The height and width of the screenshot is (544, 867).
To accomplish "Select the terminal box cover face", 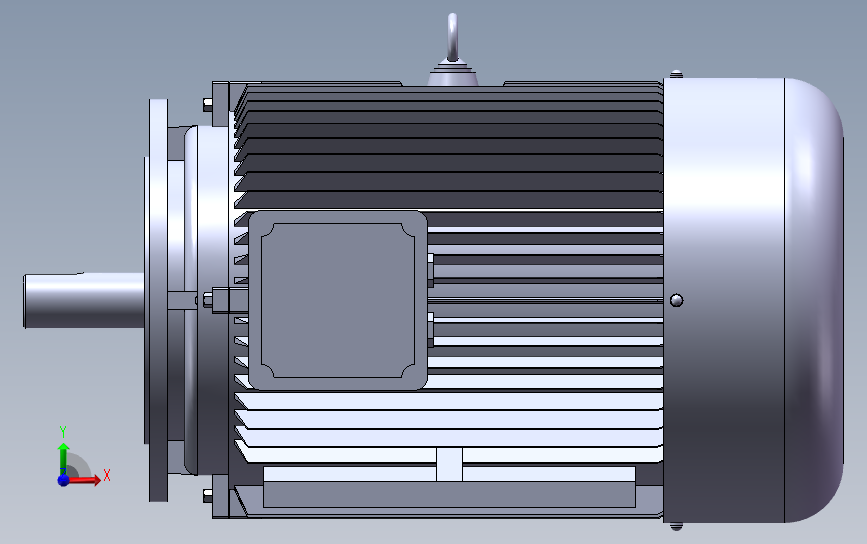I will click(338, 300).
